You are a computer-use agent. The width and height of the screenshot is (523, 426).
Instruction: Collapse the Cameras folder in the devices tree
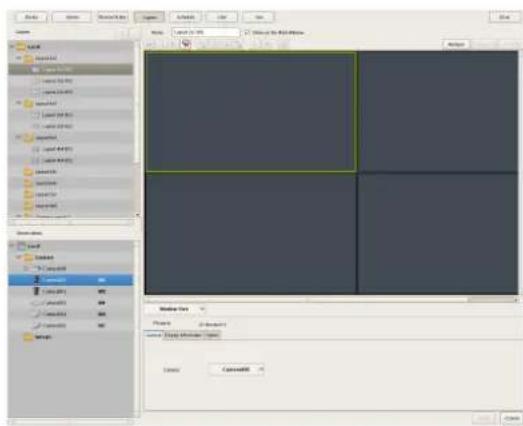point(19,257)
